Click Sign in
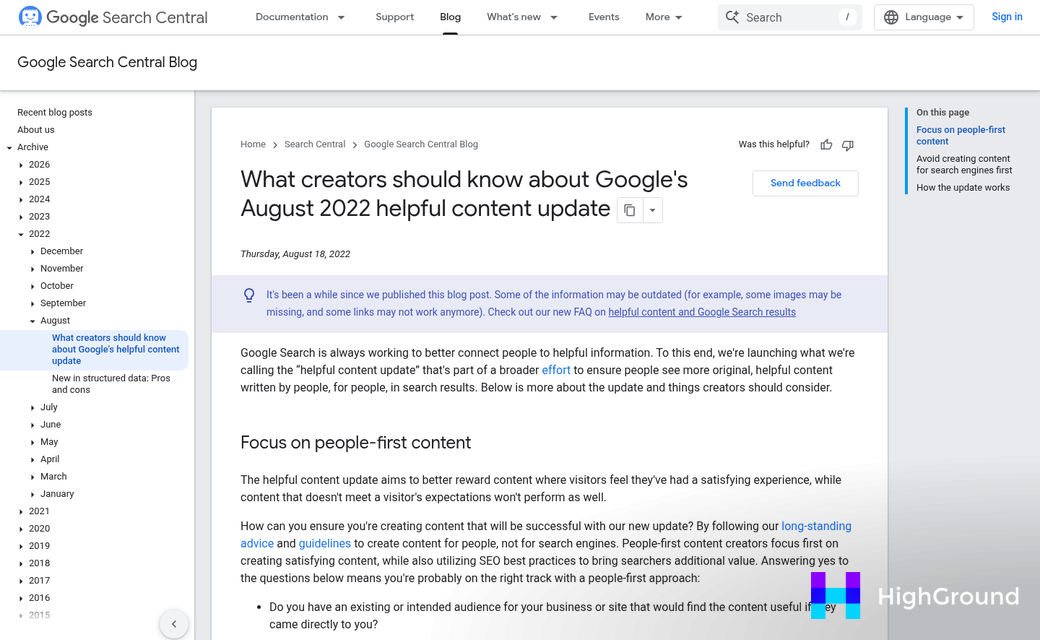1040x640 pixels. 1006,17
